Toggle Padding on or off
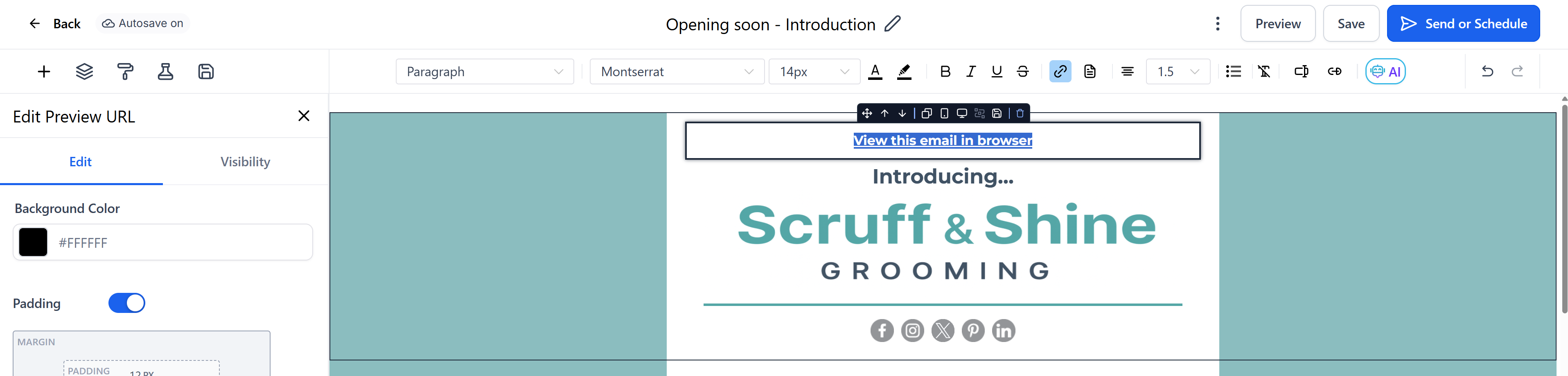The image size is (1568, 376). tap(126, 303)
